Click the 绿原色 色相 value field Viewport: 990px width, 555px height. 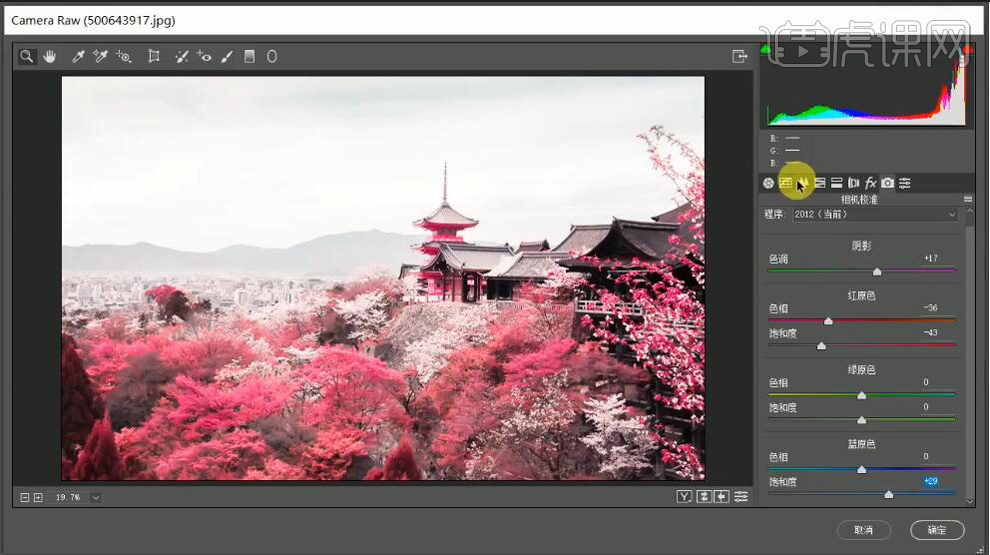pyautogui.click(x=926, y=382)
